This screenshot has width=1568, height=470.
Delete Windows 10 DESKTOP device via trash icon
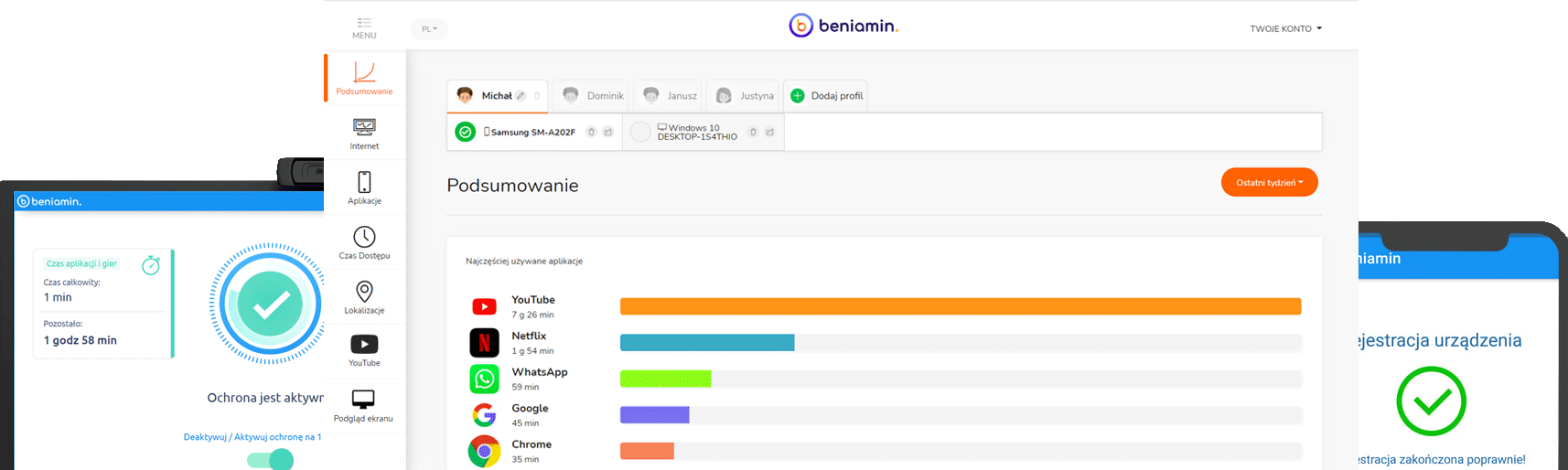coord(753,132)
